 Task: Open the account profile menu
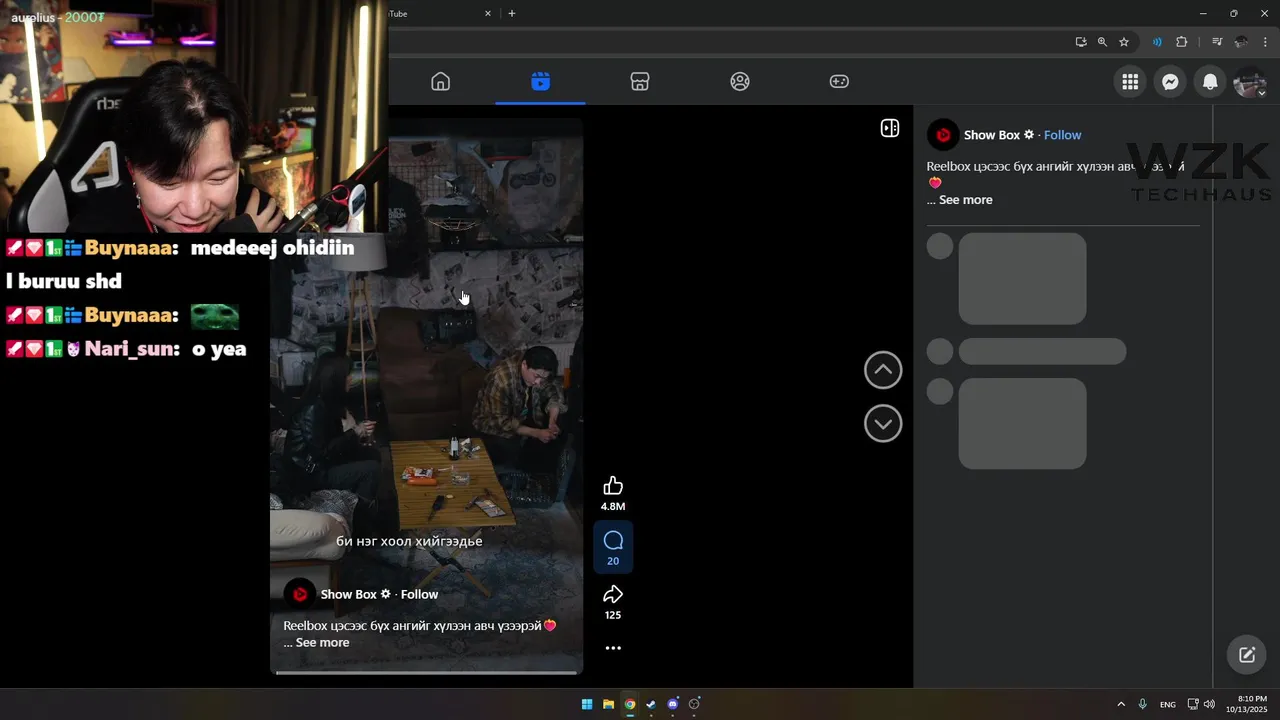(1250, 82)
